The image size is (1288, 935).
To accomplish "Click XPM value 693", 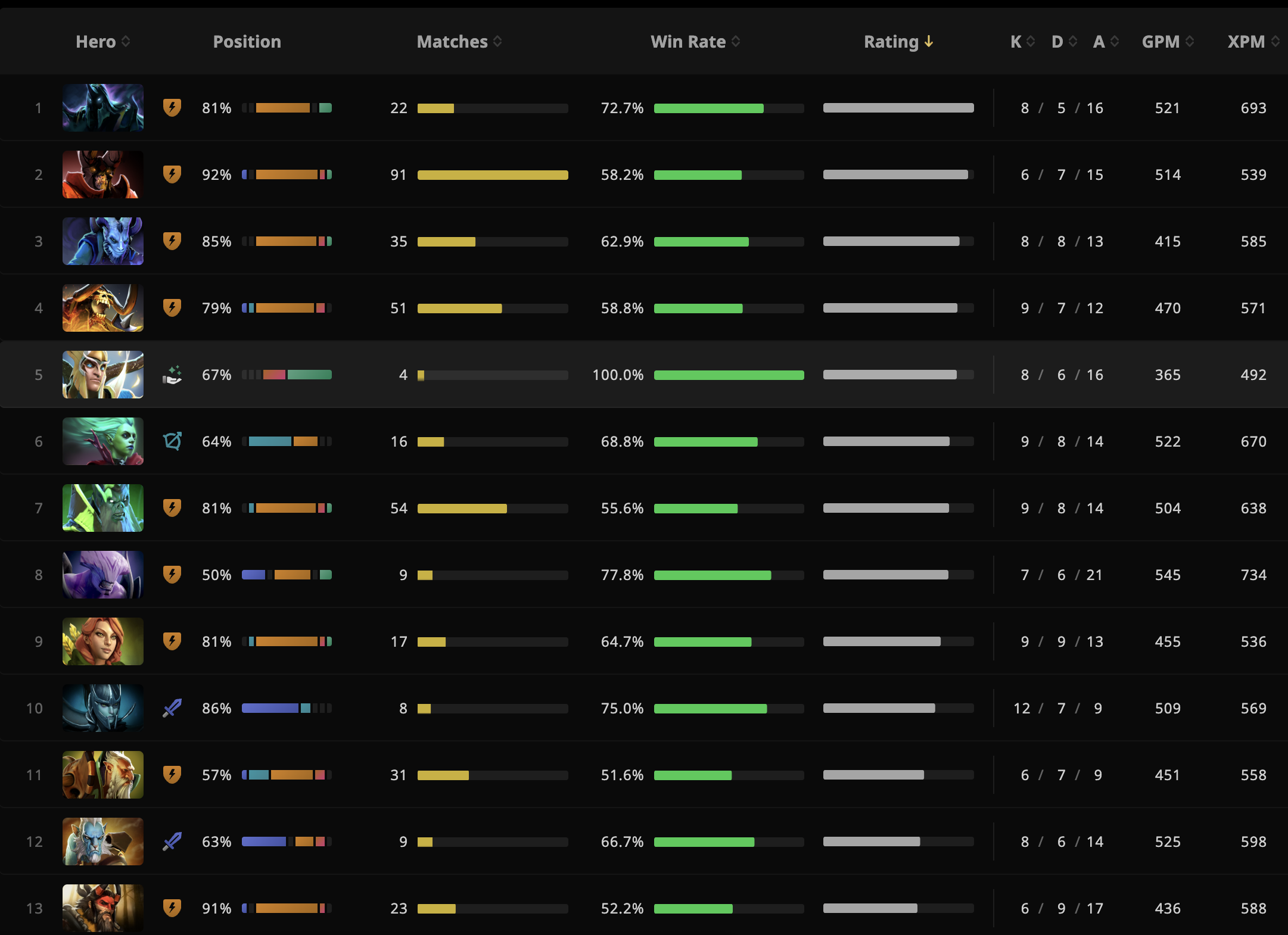I will [x=1253, y=108].
